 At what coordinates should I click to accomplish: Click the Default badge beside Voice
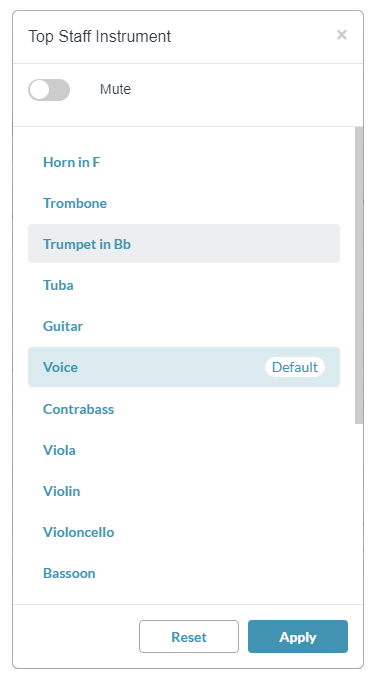click(x=295, y=367)
